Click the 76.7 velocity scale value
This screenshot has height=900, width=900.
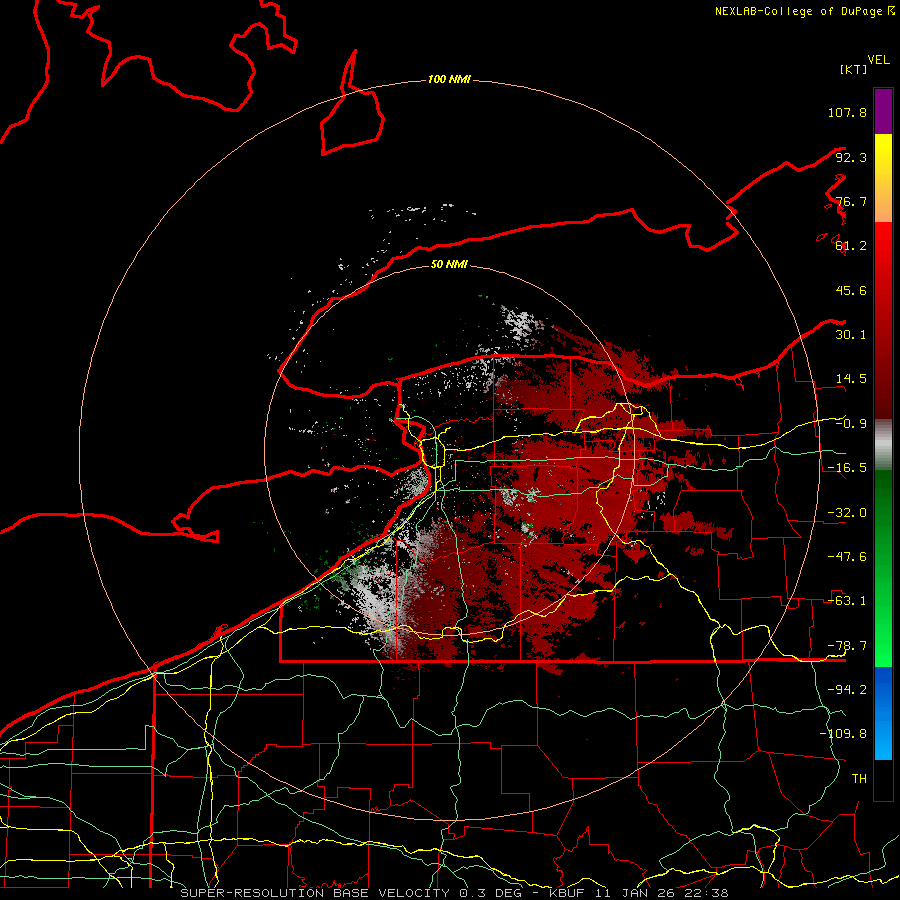pyautogui.click(x=851, y=201)
